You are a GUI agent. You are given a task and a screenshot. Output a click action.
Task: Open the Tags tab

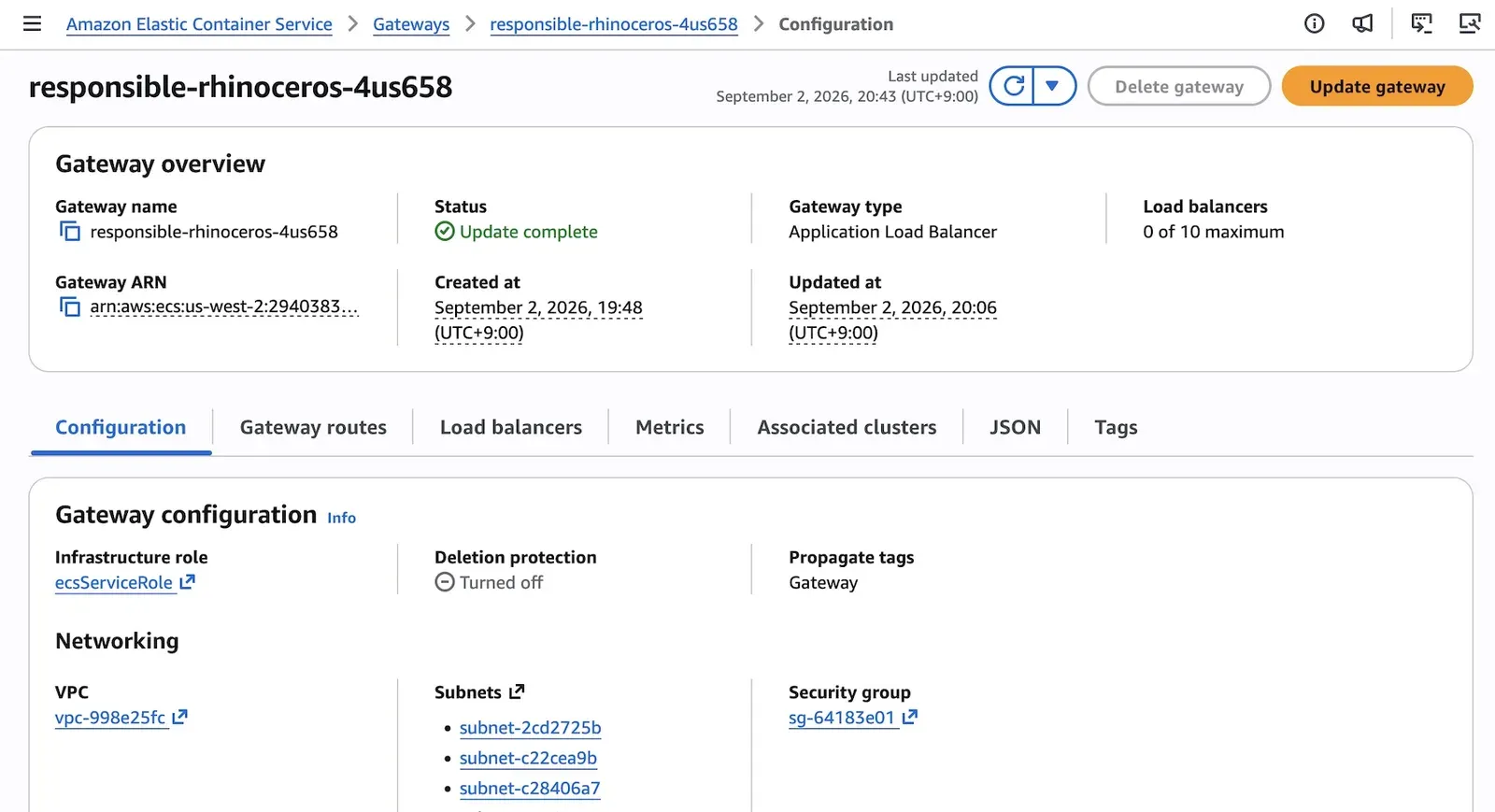pyautogui.click(x=1116, y=427)
